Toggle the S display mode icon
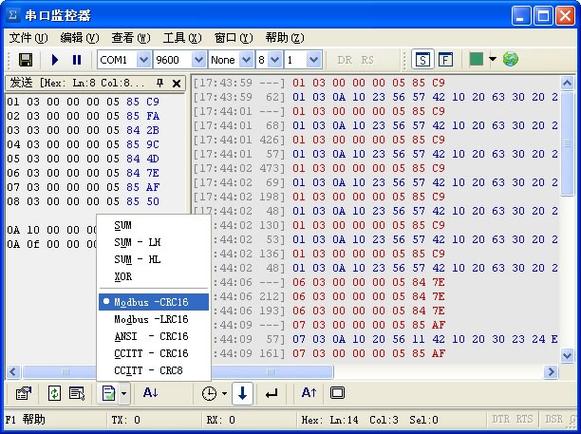This screenshot has width=581, height=434. pyautogui.click(x=422, y=60)
